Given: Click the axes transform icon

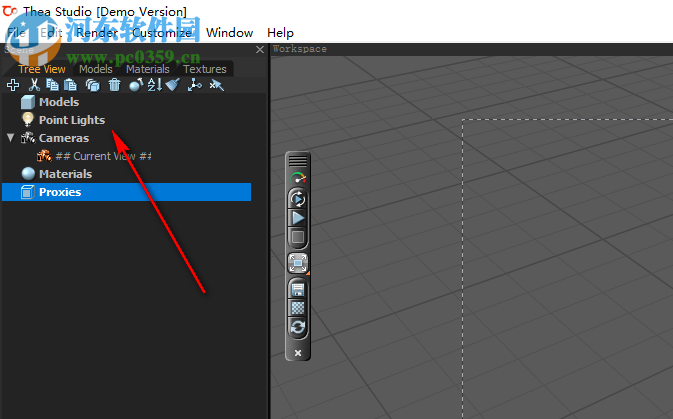Looking at the screenshot, I should 194,85.
